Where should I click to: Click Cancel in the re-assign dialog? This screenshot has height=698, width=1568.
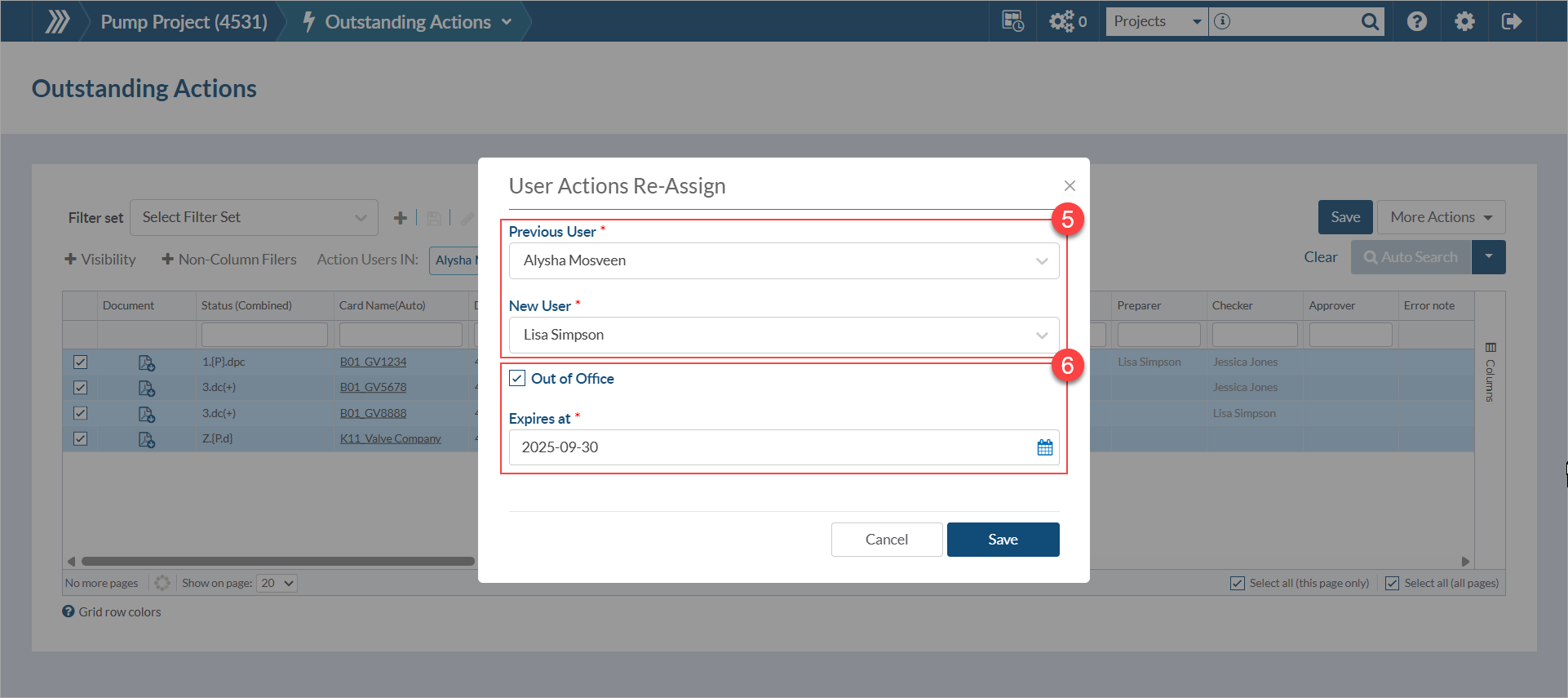[887, 540]
